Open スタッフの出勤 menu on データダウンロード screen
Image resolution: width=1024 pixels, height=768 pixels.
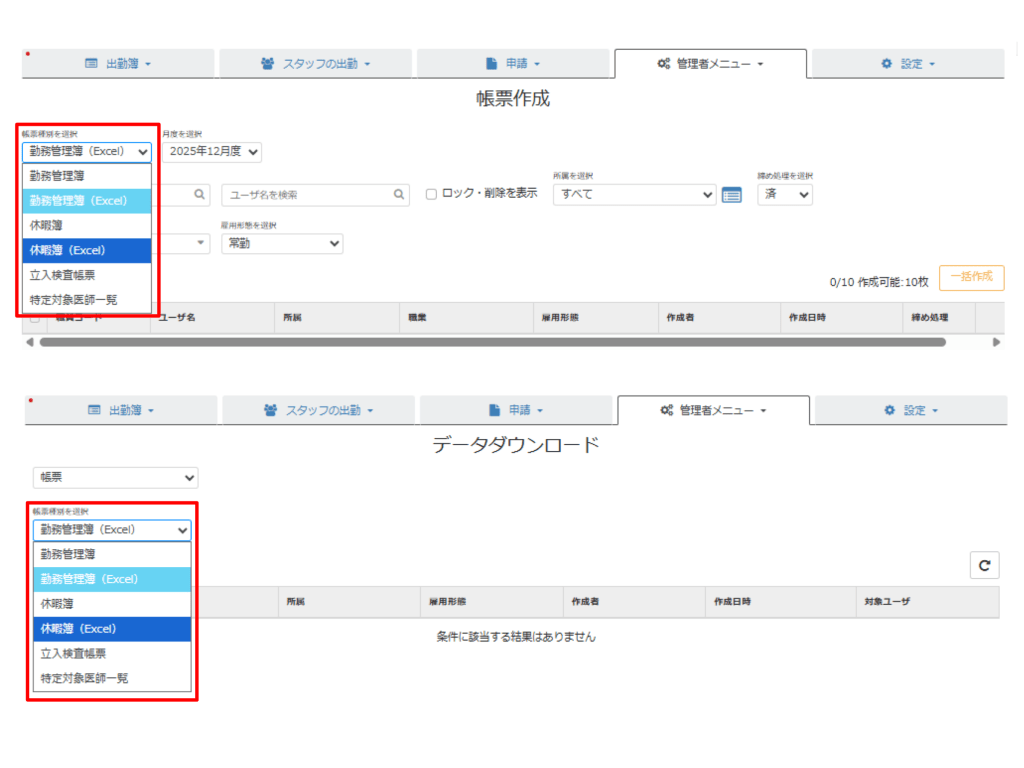point(318,411)
